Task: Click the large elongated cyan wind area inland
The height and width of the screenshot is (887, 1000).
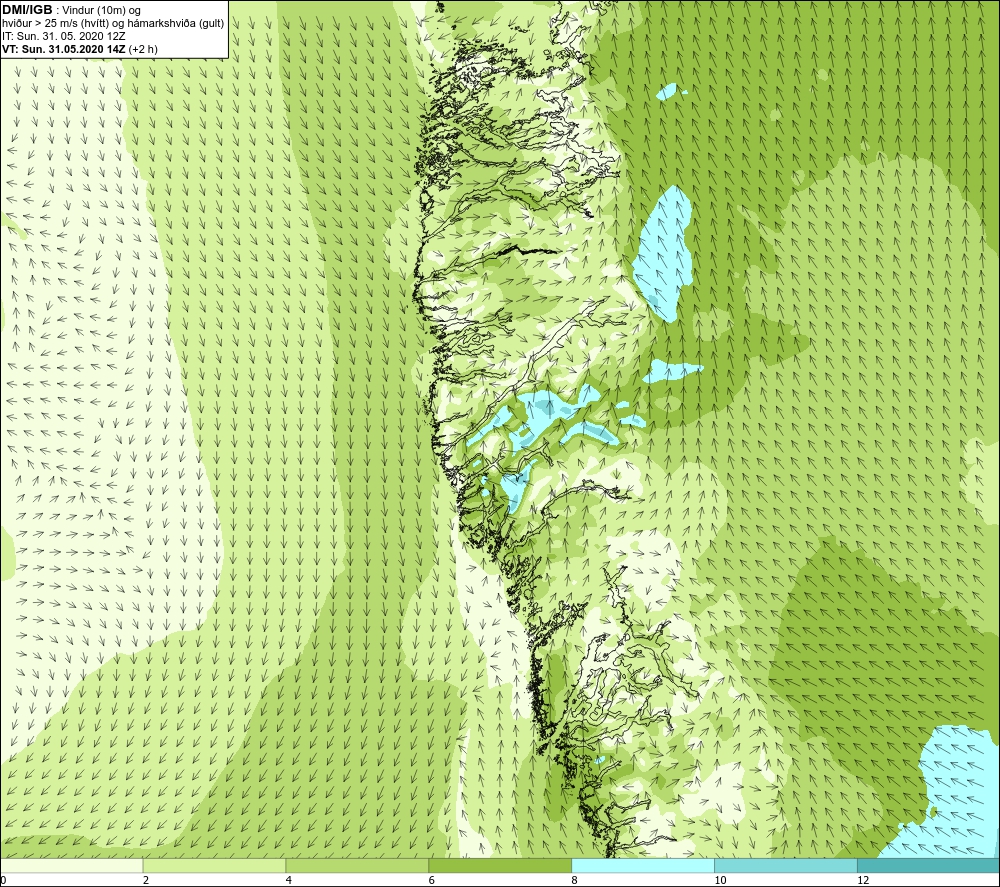Action: coord(665,252)
